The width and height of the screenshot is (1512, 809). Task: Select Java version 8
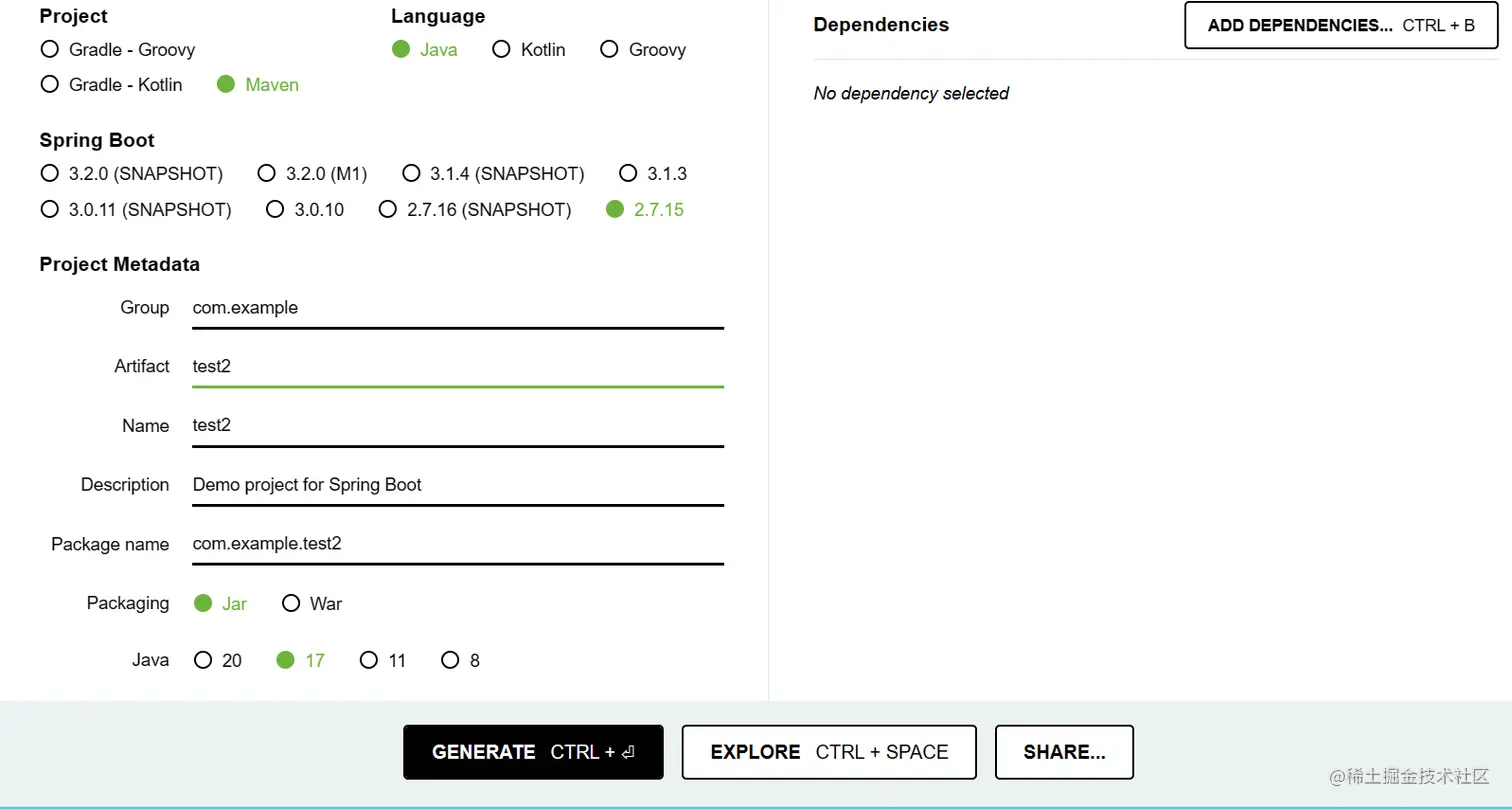[460, 660]
